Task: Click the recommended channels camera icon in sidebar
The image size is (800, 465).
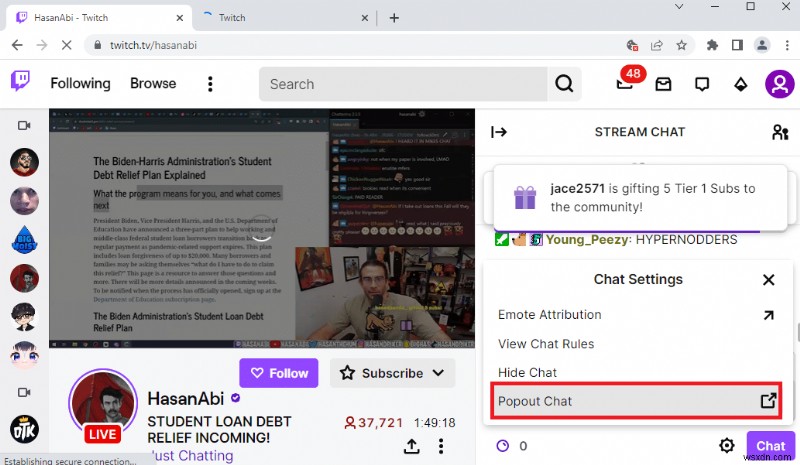Action: [x=24, y=393]
